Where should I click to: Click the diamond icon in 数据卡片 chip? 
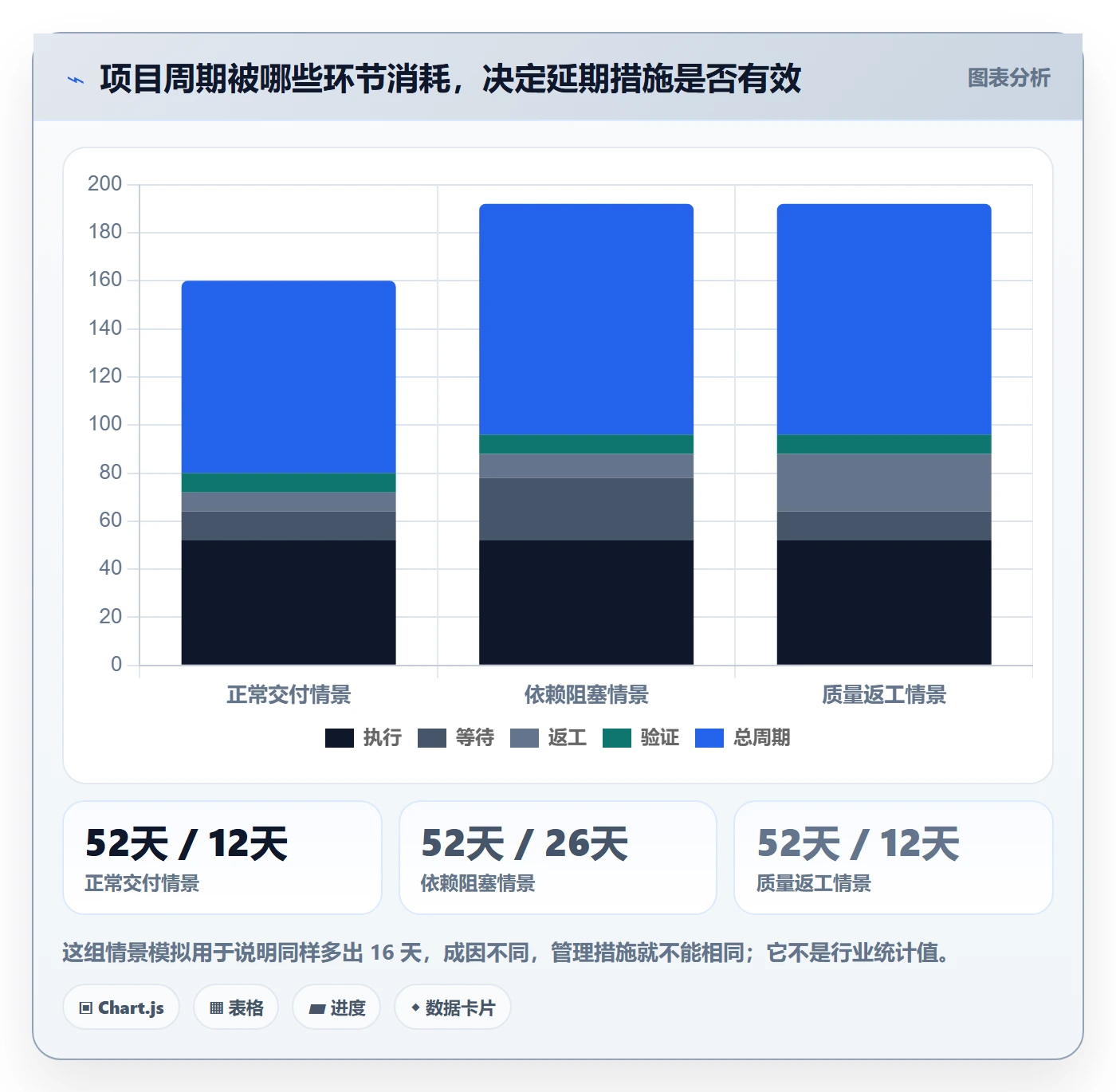415,1008
